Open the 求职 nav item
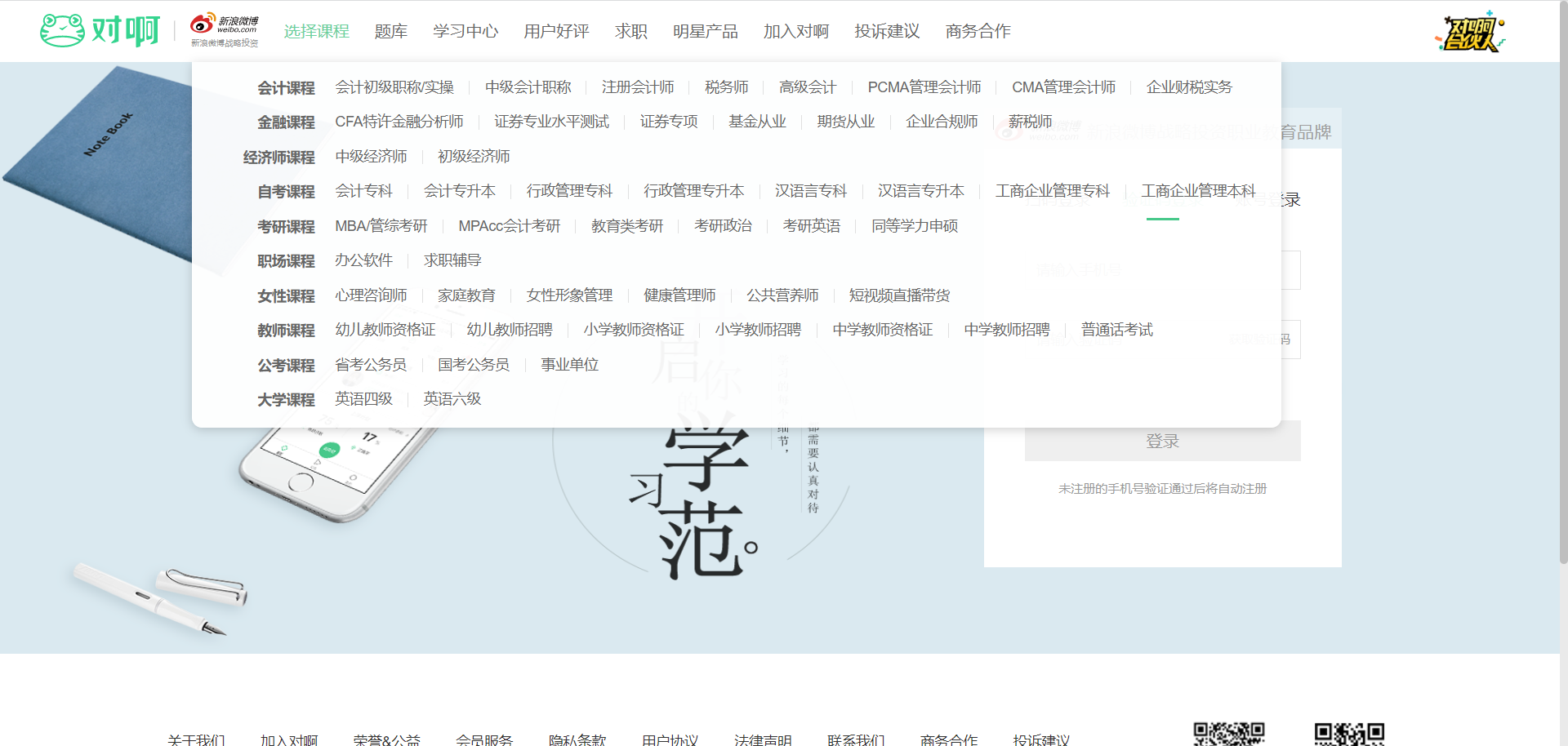The width and height of the screenshot is (1568, 746). point(631,31)
